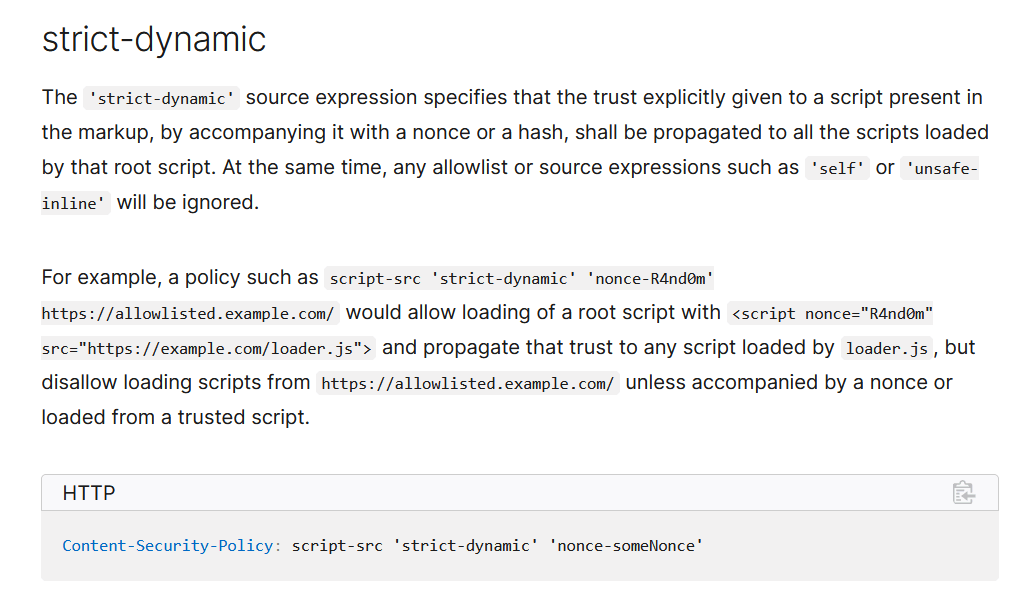Click the script nonce="R4nd0m" tag code
The width and height of the screenshot is (1035, 594).
(832, 313)
